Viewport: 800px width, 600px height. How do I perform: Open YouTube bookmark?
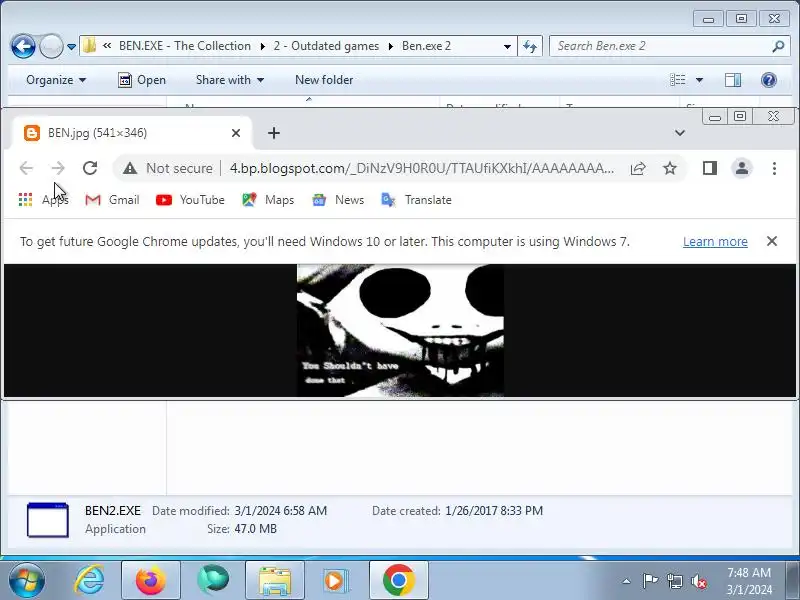pyautogui.click(x=190, y=199)
